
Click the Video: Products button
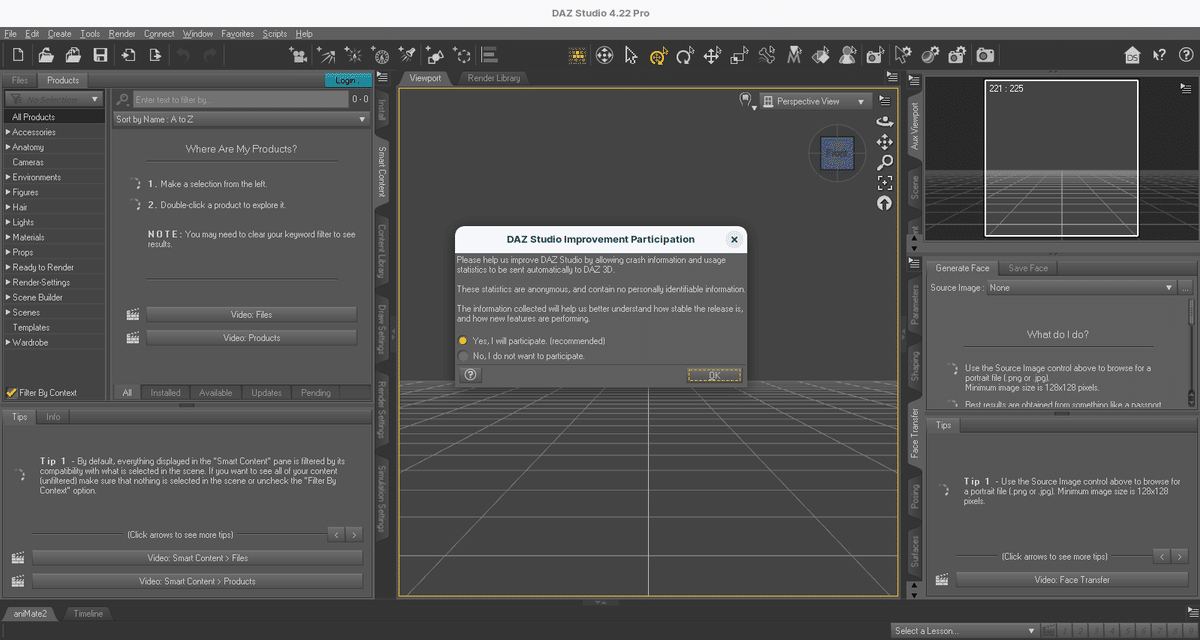click(x=251, y=338)
